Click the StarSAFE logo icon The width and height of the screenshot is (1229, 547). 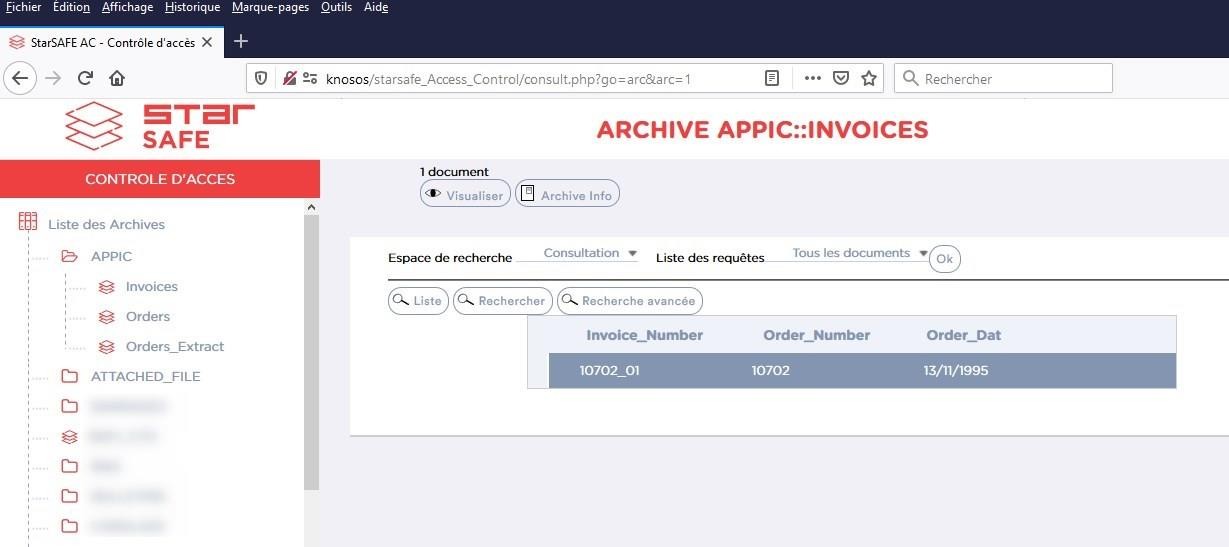click(93, 127)
